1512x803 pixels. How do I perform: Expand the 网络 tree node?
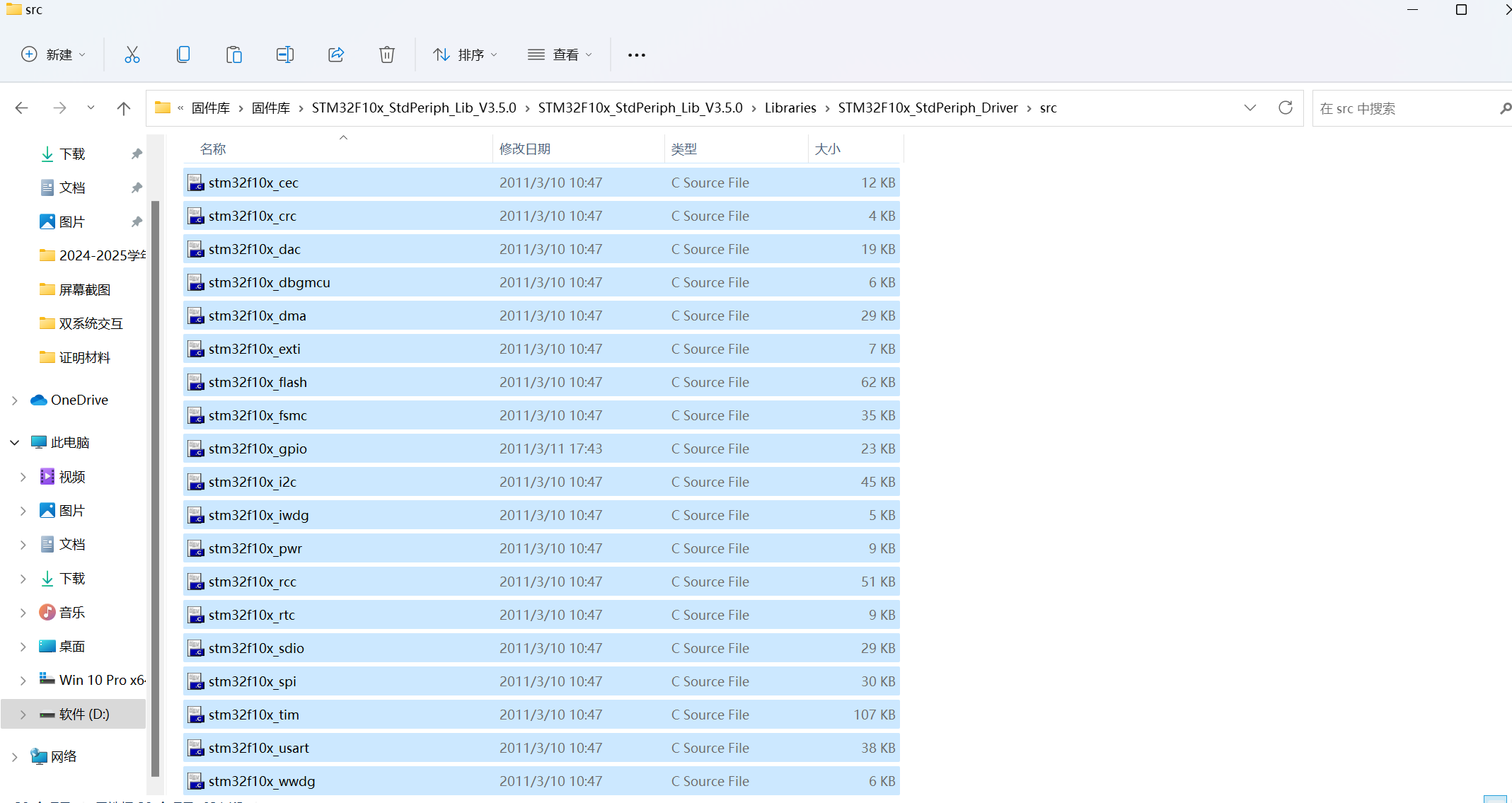click(15, 757)
